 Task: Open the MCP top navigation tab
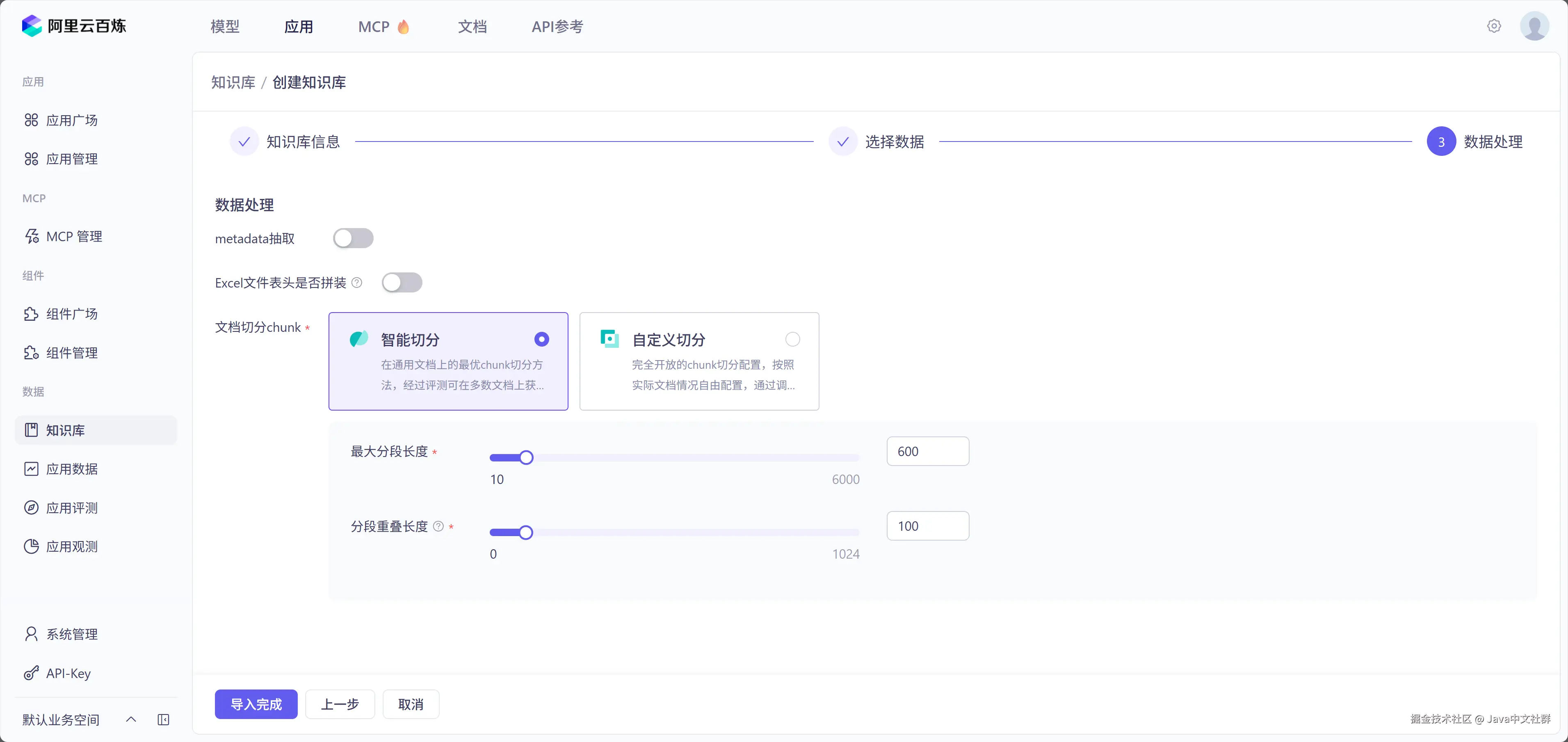tap(374, 27)
